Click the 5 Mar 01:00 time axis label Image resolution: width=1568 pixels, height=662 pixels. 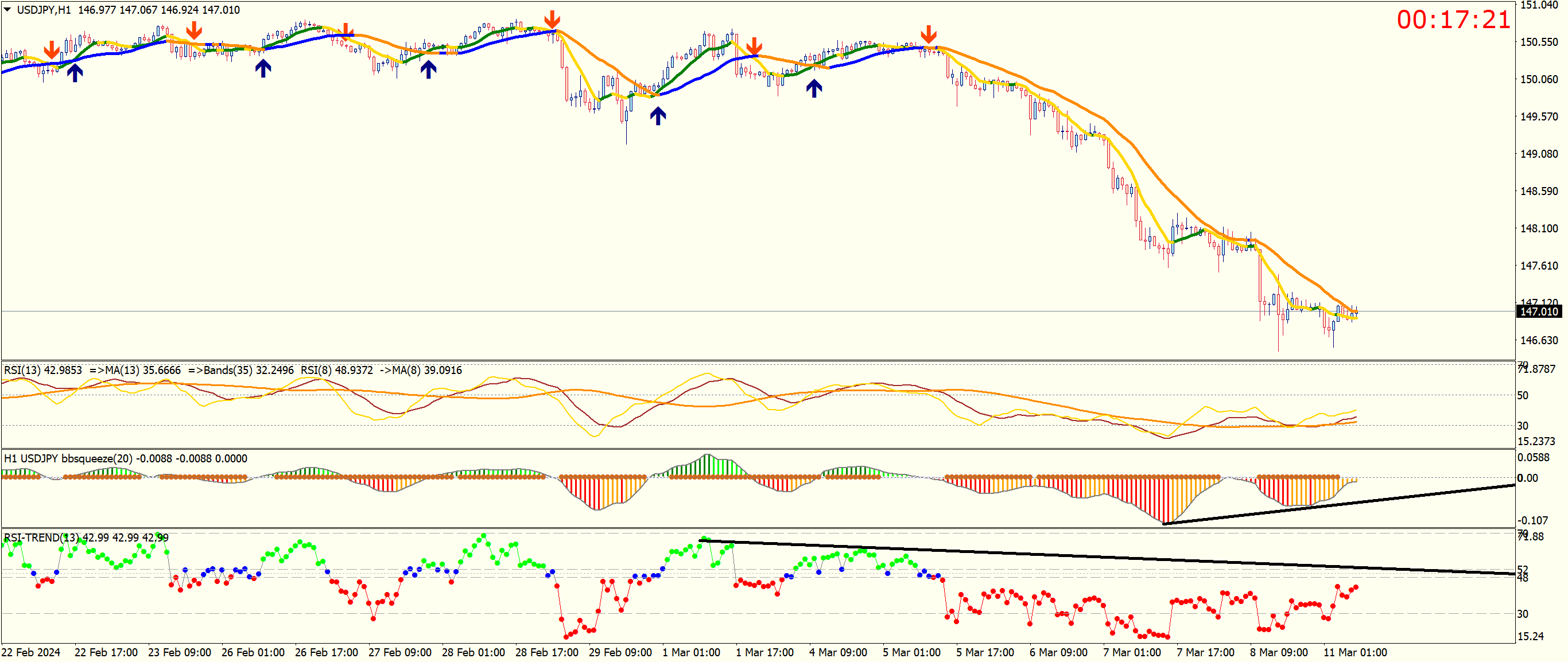(x=911, y=652)
